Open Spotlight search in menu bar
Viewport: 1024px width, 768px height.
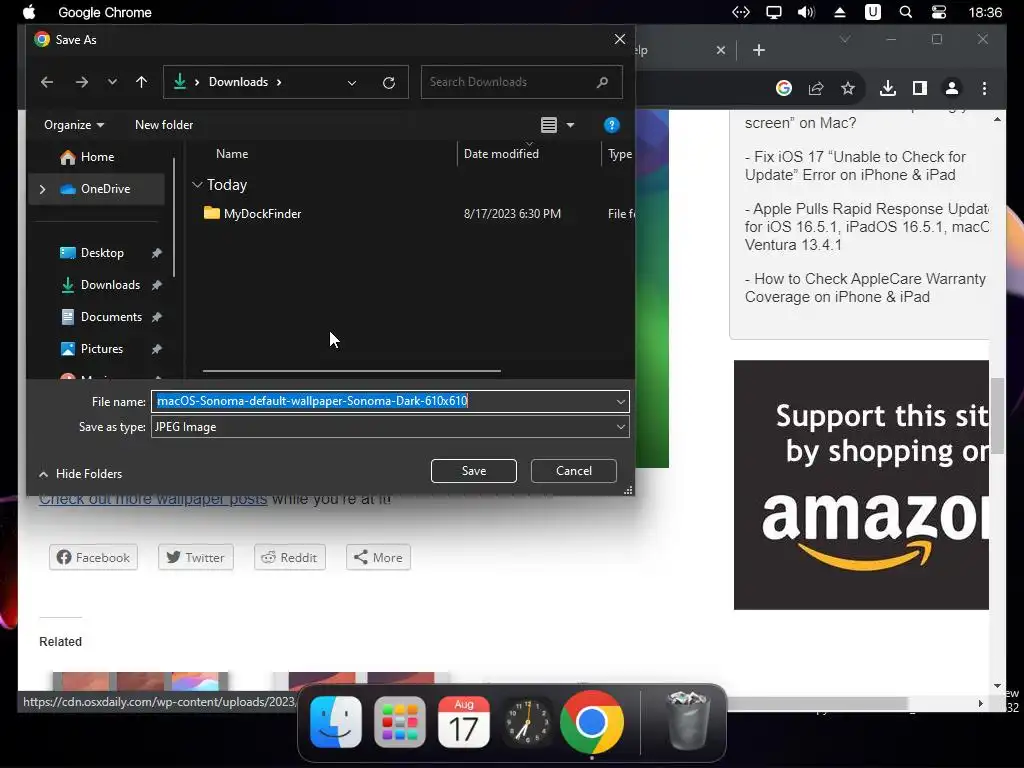[x=906, y=12]
